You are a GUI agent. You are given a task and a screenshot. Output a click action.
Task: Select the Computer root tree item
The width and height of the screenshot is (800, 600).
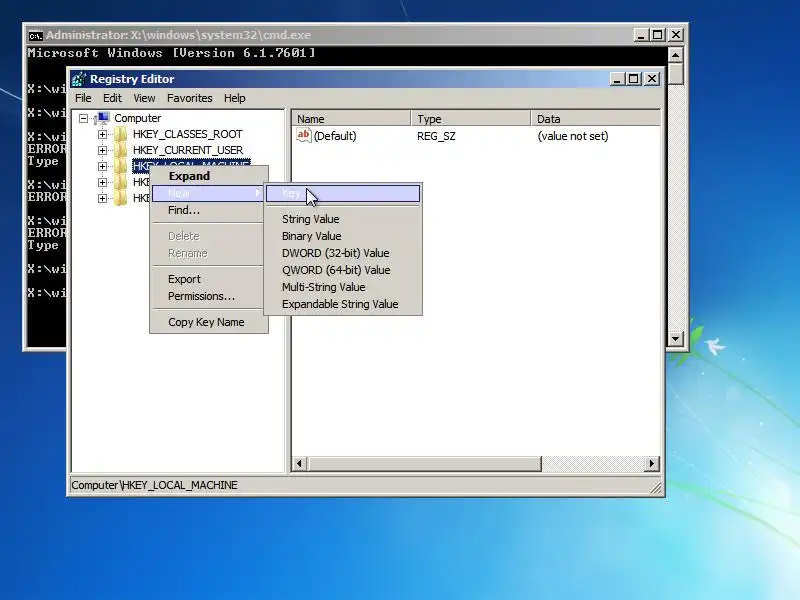click(x=137, y=118)
